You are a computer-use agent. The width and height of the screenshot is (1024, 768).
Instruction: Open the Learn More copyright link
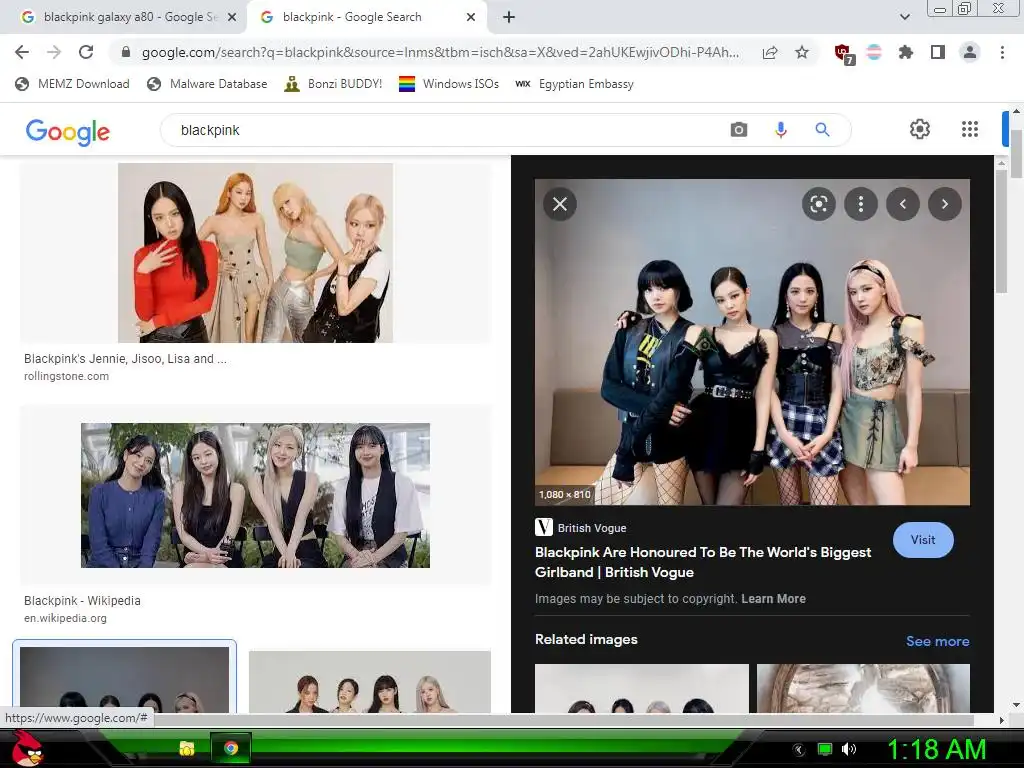coord(773,599)
